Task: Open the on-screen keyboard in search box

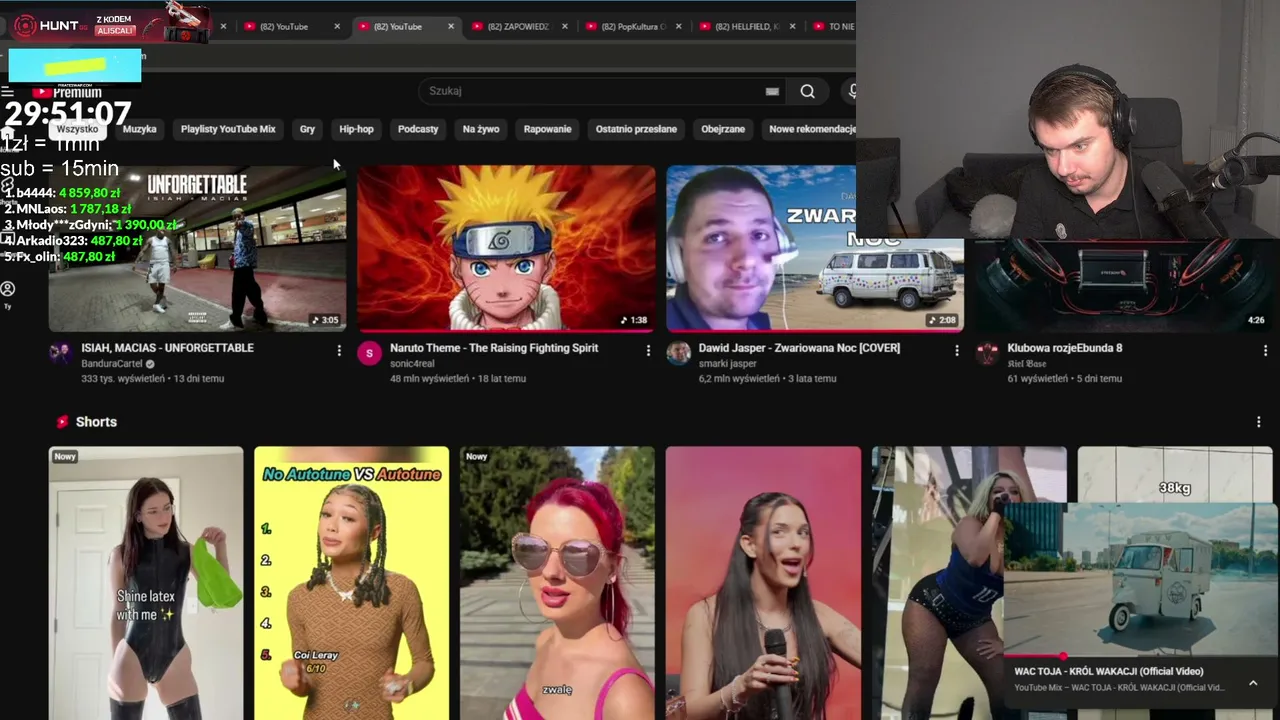Action: 772,91
